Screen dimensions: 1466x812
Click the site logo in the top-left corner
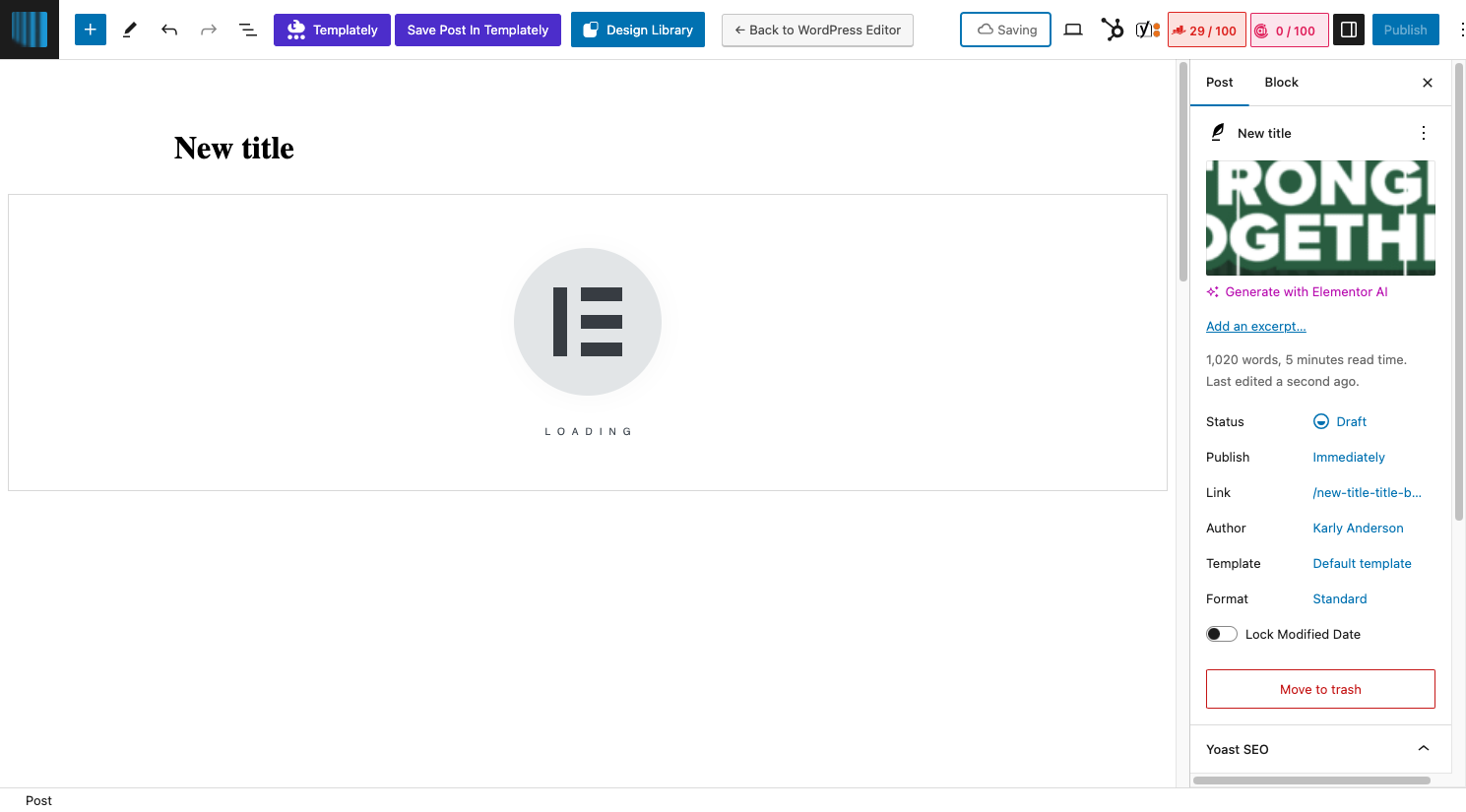[x=30, y=30]
